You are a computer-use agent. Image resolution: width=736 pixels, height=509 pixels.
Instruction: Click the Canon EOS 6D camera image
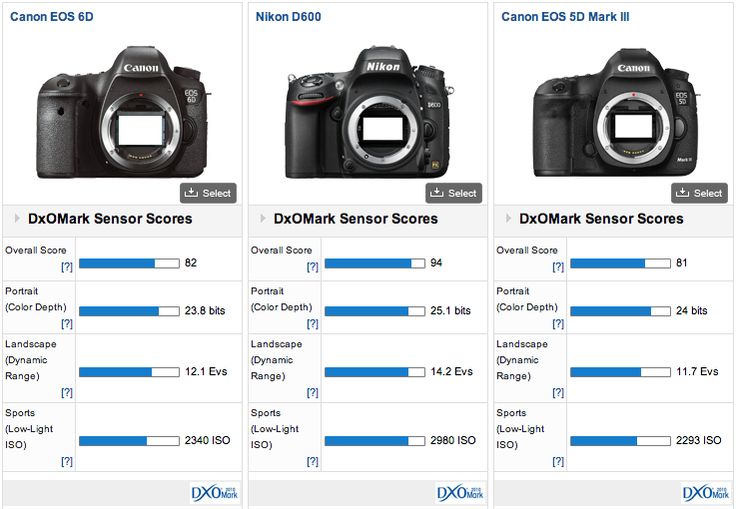(x=124, y=112)
